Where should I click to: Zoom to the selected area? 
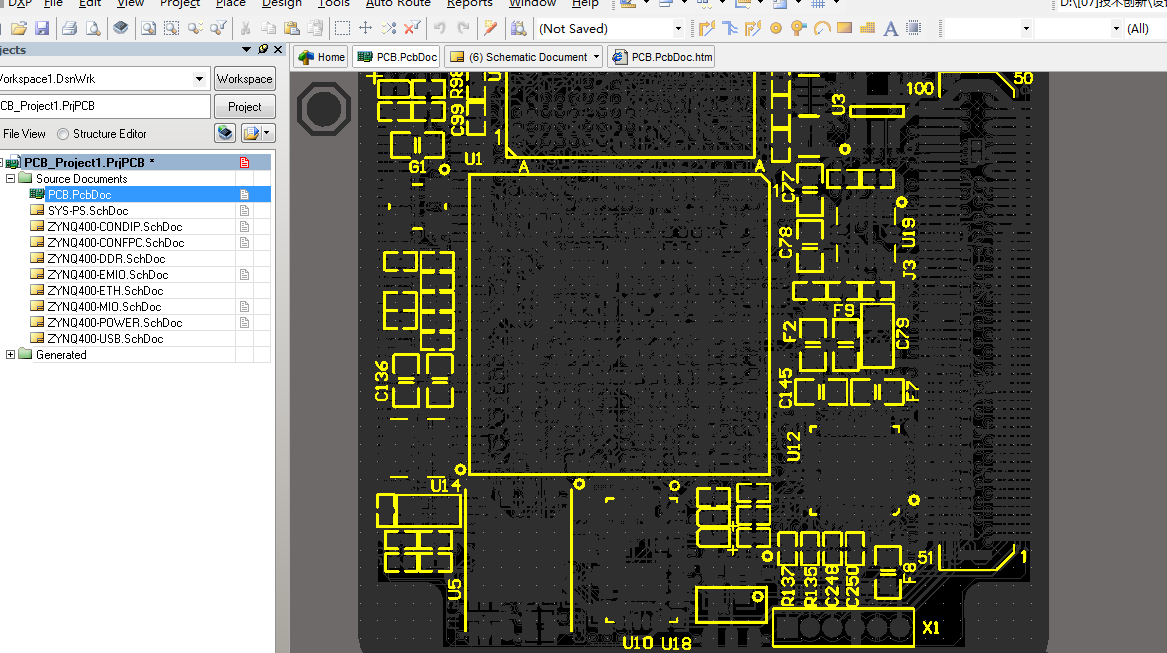(172, 28)
